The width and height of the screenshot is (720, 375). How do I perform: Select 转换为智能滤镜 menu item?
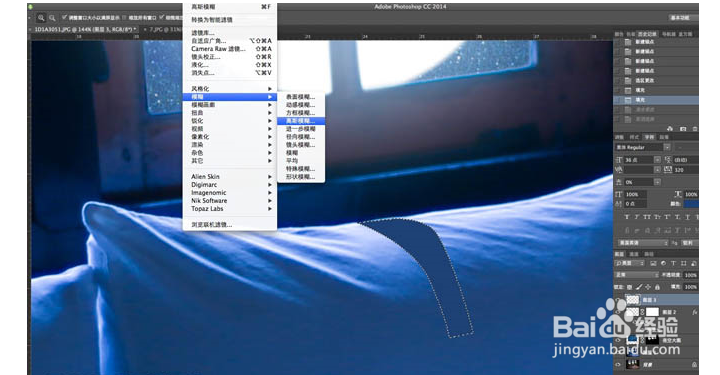[230, 20]
